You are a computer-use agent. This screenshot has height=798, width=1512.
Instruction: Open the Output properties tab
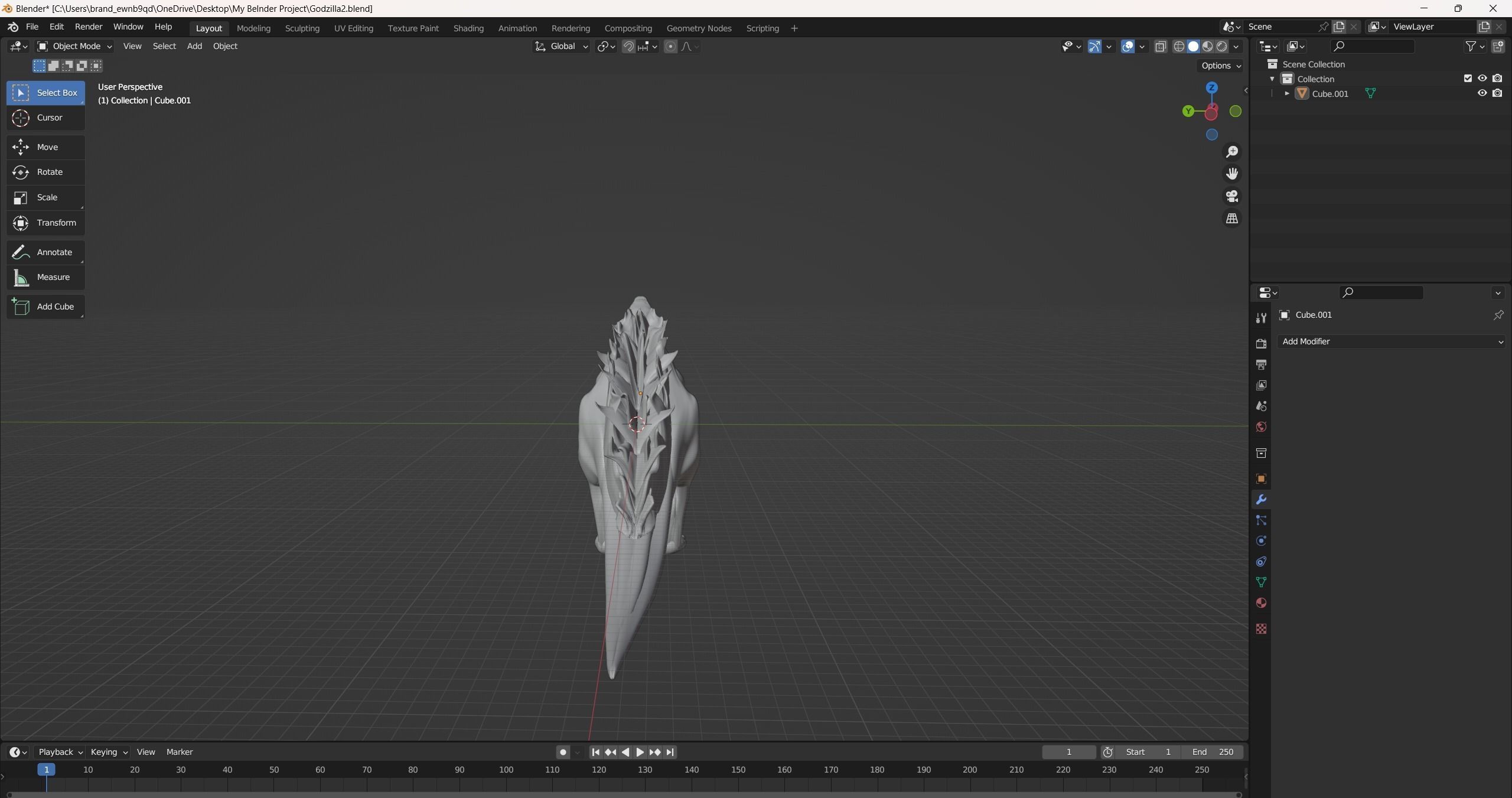(1261, 364)
